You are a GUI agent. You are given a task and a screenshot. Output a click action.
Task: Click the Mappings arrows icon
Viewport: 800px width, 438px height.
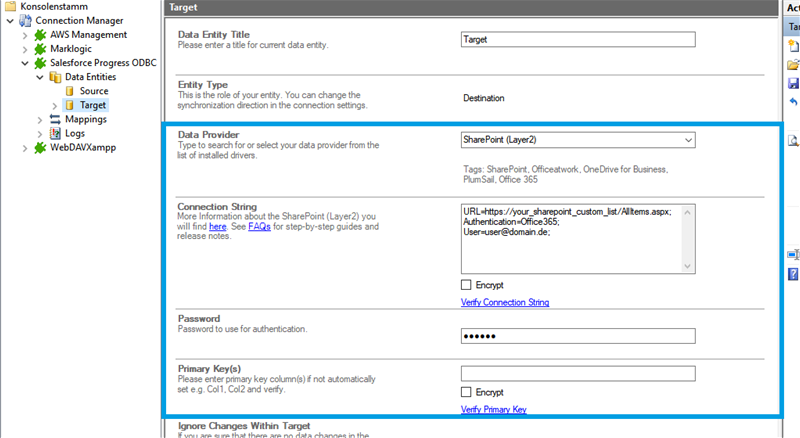click(x=55, y=119)
